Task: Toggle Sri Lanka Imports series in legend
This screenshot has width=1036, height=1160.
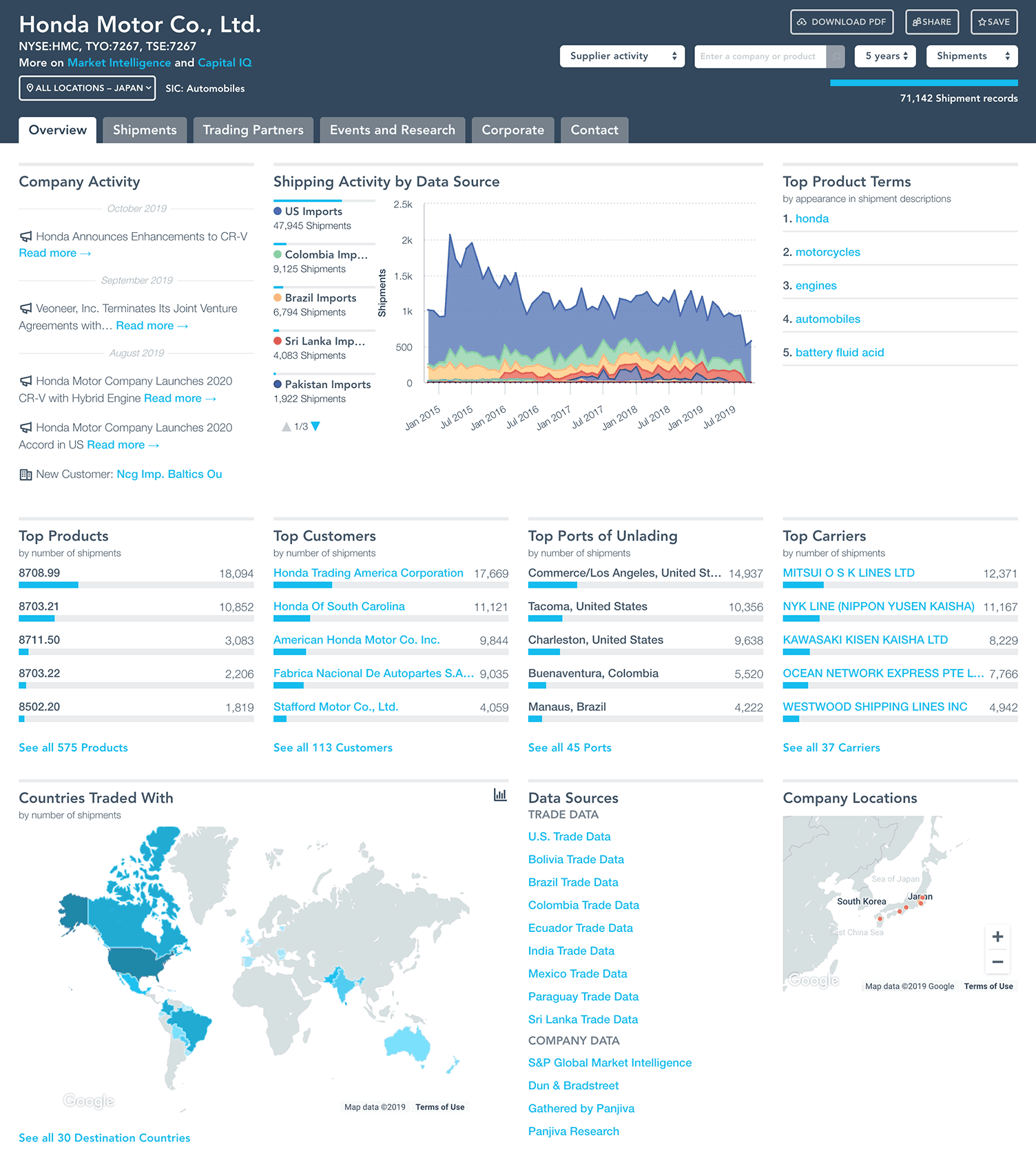Action: coord(320,342)
